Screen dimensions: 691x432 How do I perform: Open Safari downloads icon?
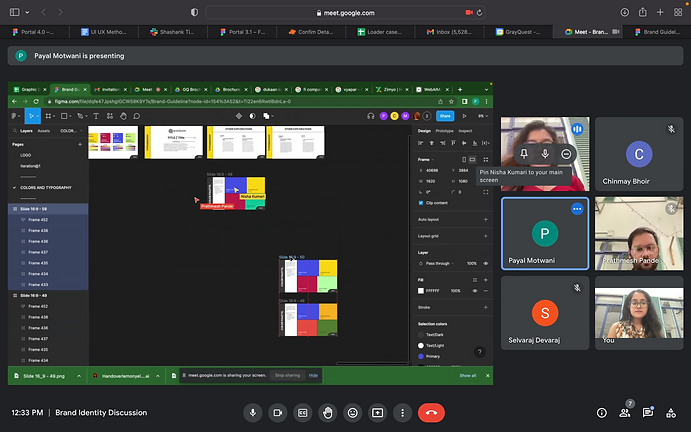click(625, 12)
